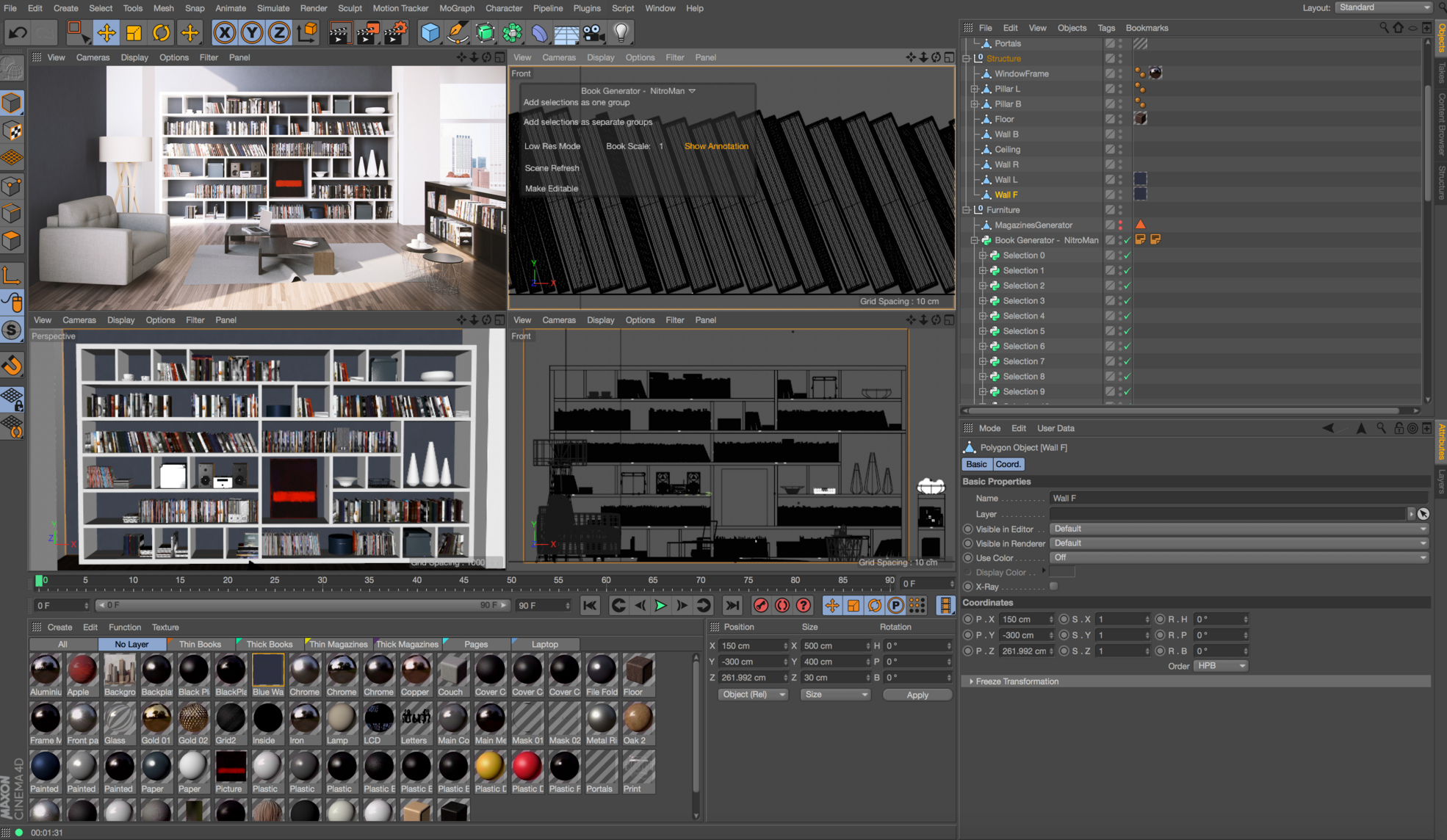Viewport: 1447px width, 840px height.
Task: Click the Apply button
Action: point(917,695)
